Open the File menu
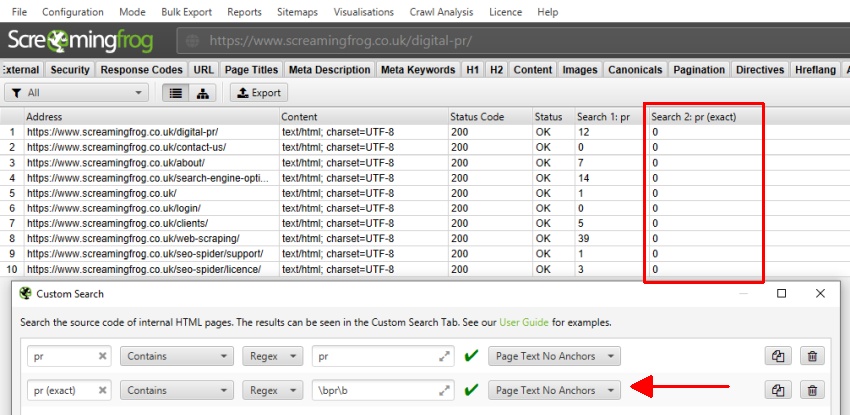The height and width of the screenshot is (415, 850). [x=19, y=12]
